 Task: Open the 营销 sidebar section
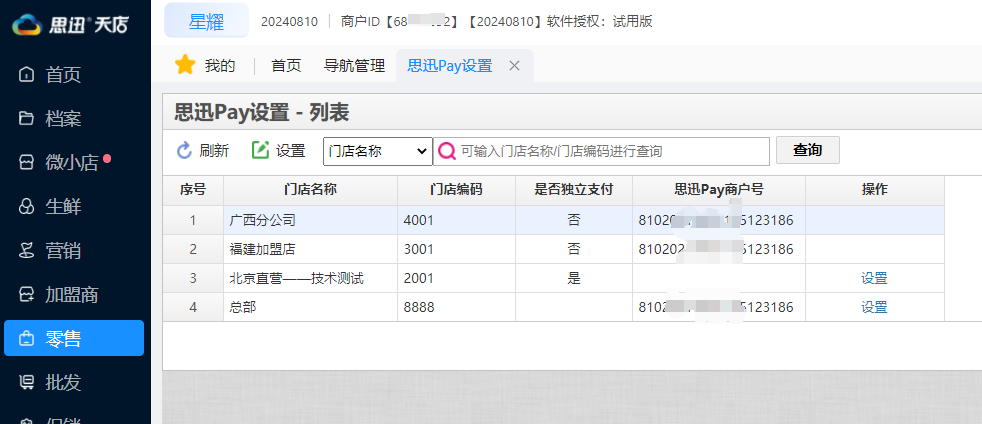pos(74,251)
